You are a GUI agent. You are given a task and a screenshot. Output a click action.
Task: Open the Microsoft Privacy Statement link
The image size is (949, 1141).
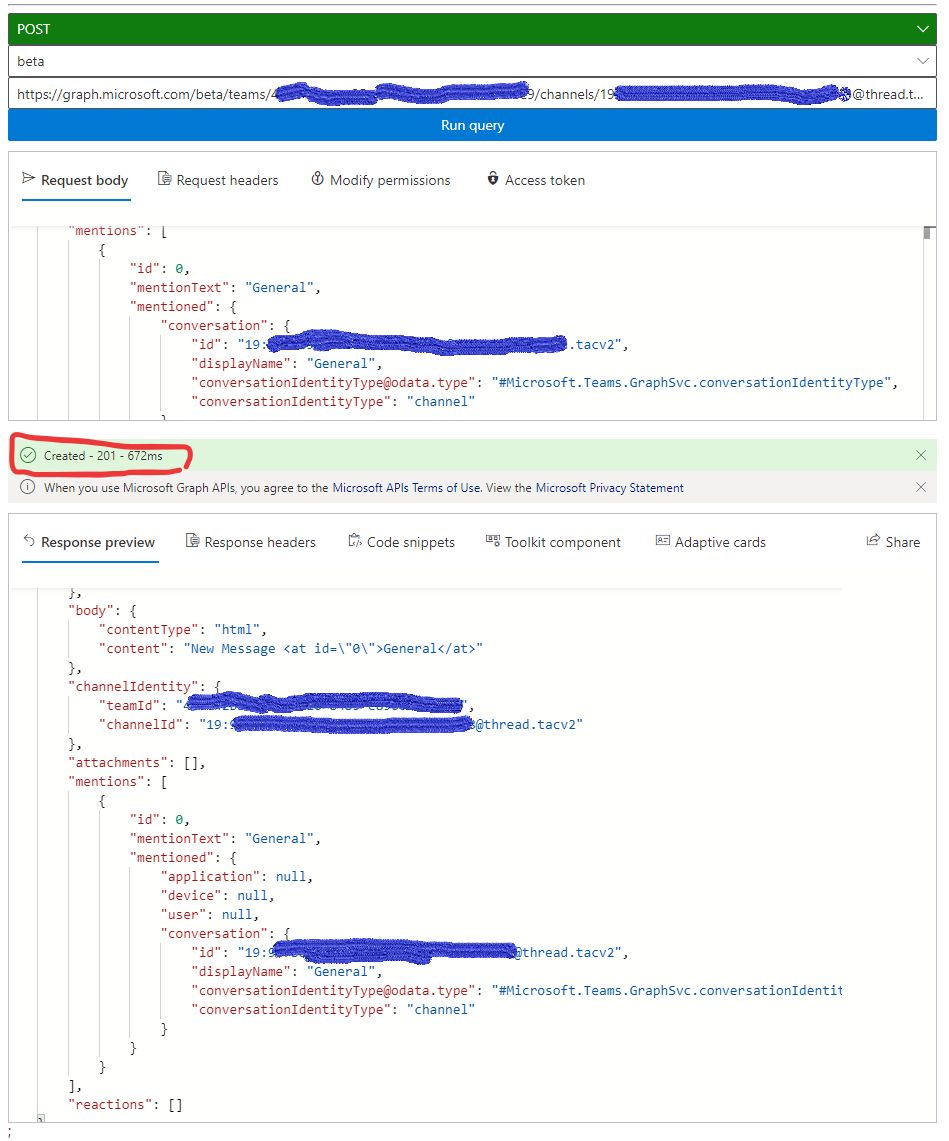[609, 488]
